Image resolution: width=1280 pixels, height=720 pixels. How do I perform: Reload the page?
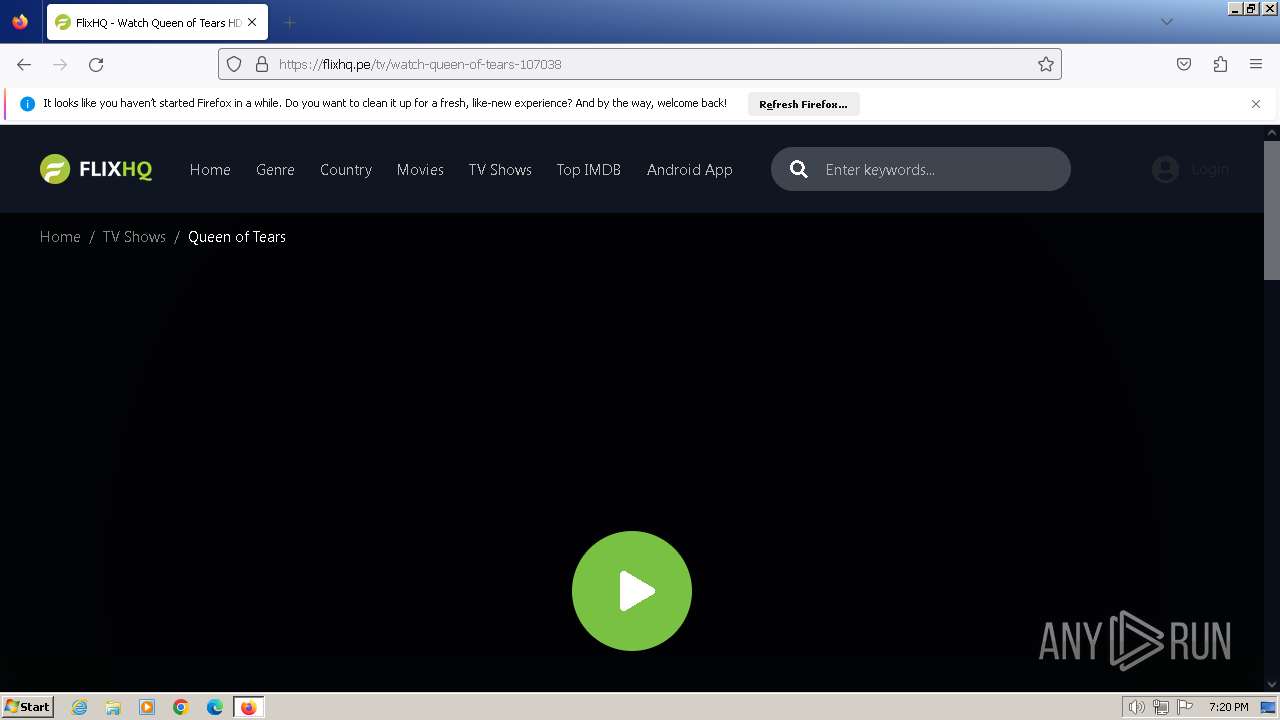tap(96, 64)
